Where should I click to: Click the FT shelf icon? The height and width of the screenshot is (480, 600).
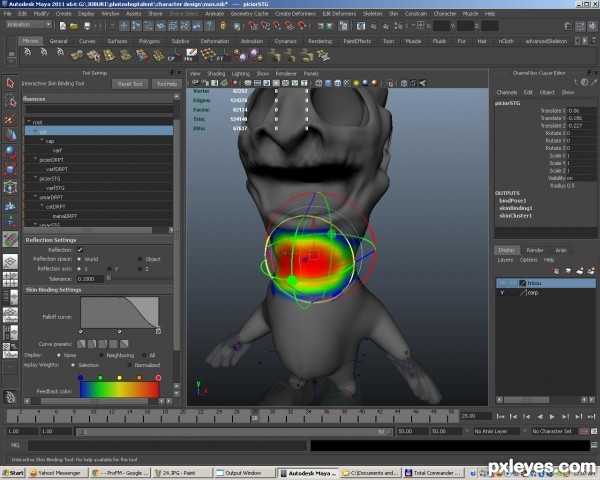[222, 56]
